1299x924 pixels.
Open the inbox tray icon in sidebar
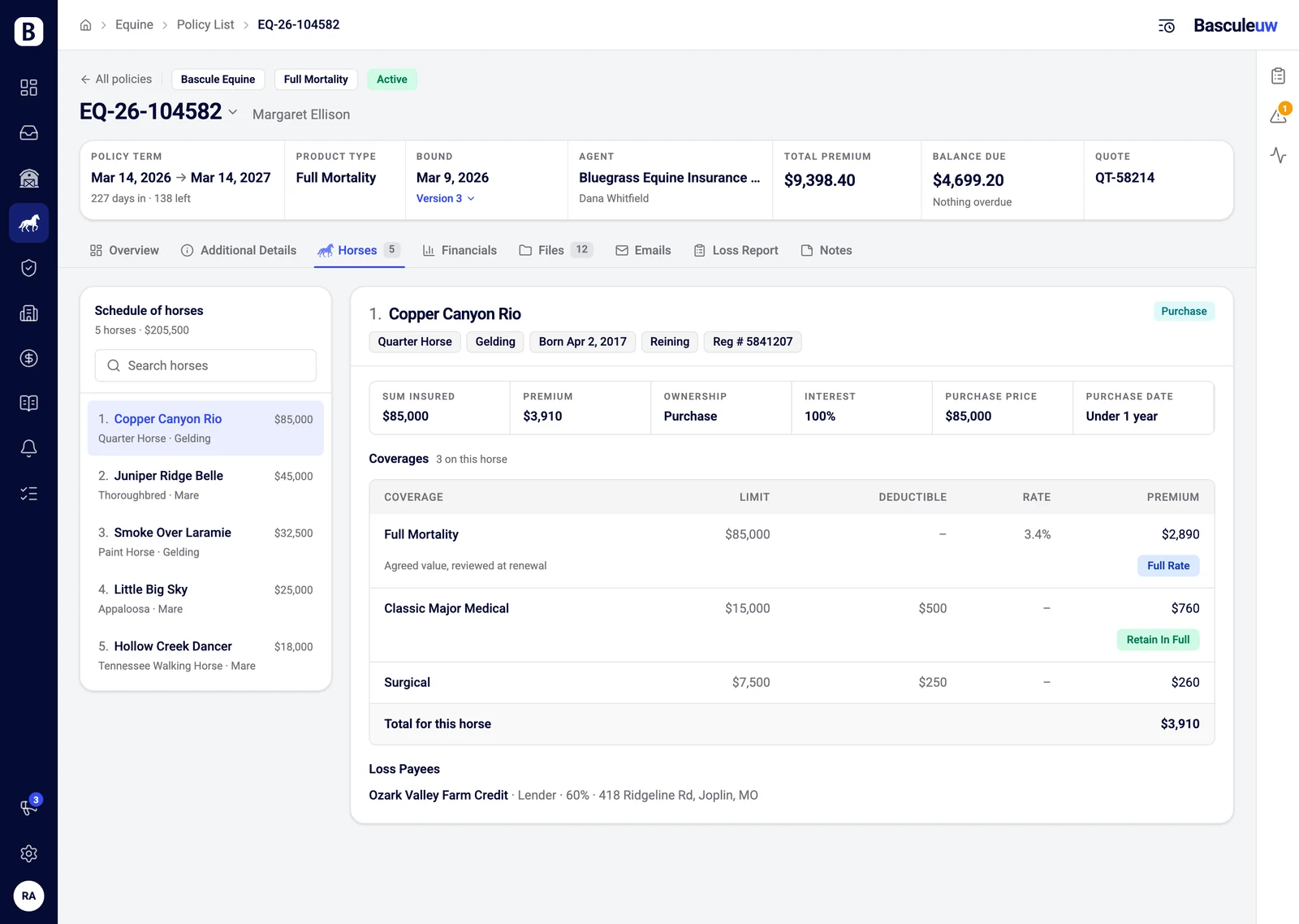point(28,133)
